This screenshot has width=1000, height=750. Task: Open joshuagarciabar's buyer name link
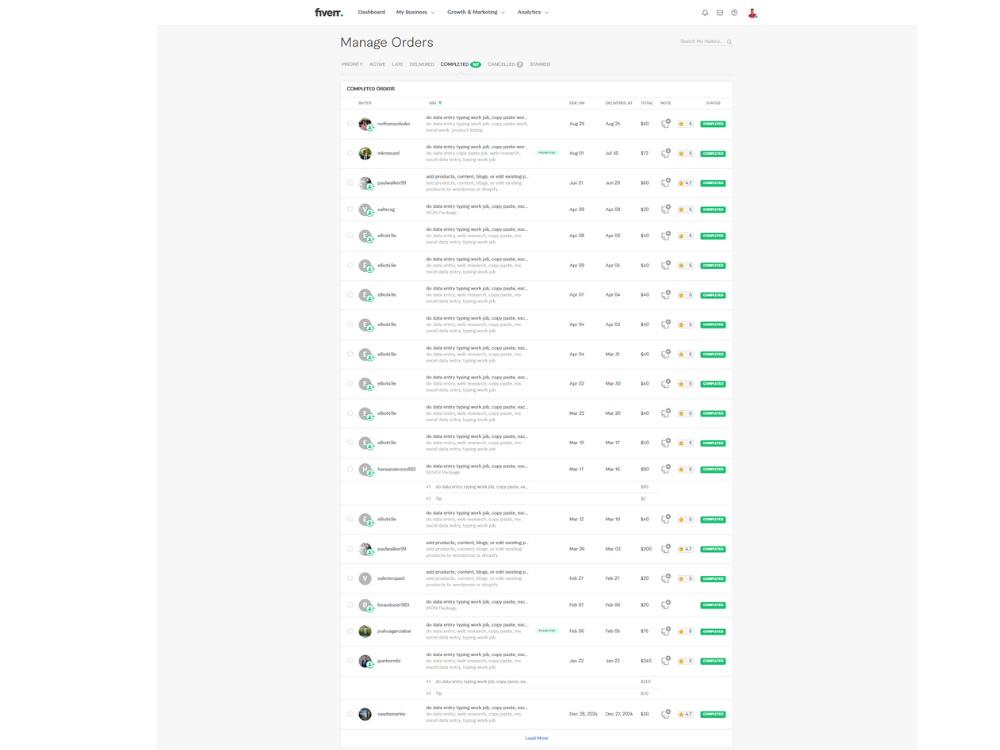394,631
